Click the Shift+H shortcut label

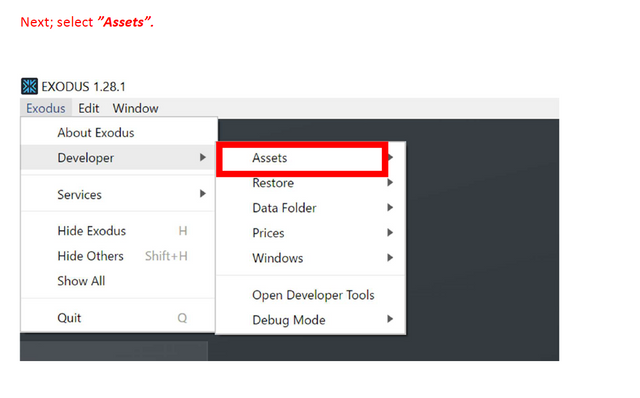(x=166, y=256)
